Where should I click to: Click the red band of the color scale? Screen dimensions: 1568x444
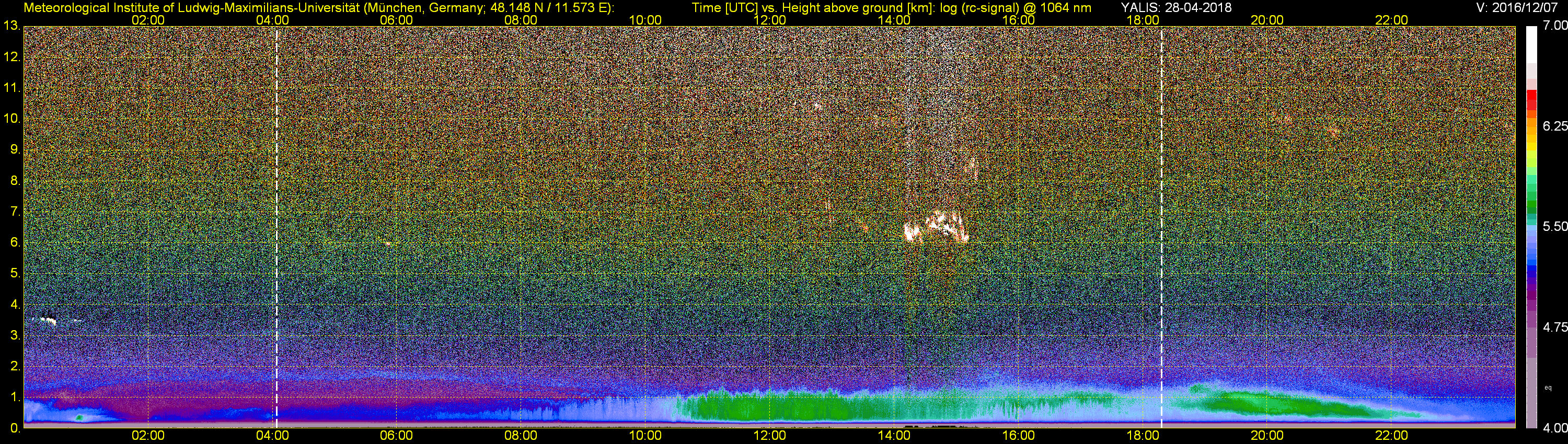pyautogui.click(x=1531, y=99)
